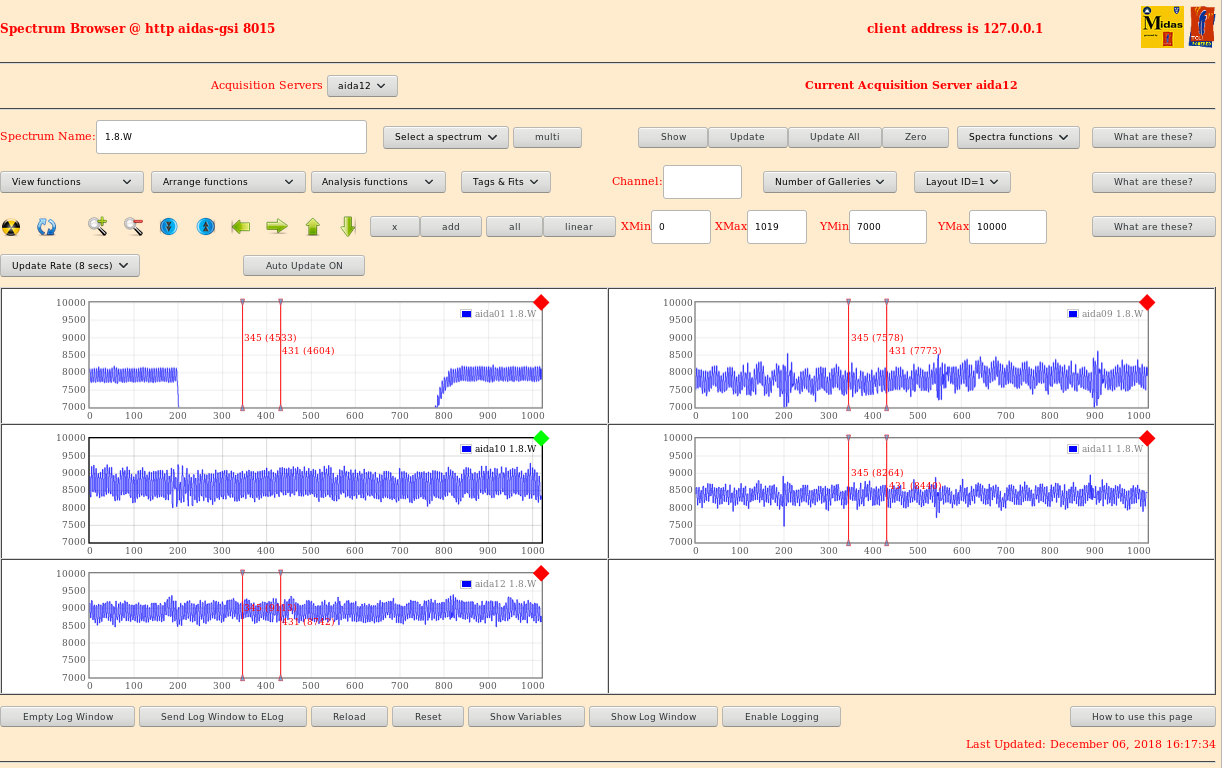Open the View functions menu
Viewport: 1222px width, 768px height.
tap(72, 182)
